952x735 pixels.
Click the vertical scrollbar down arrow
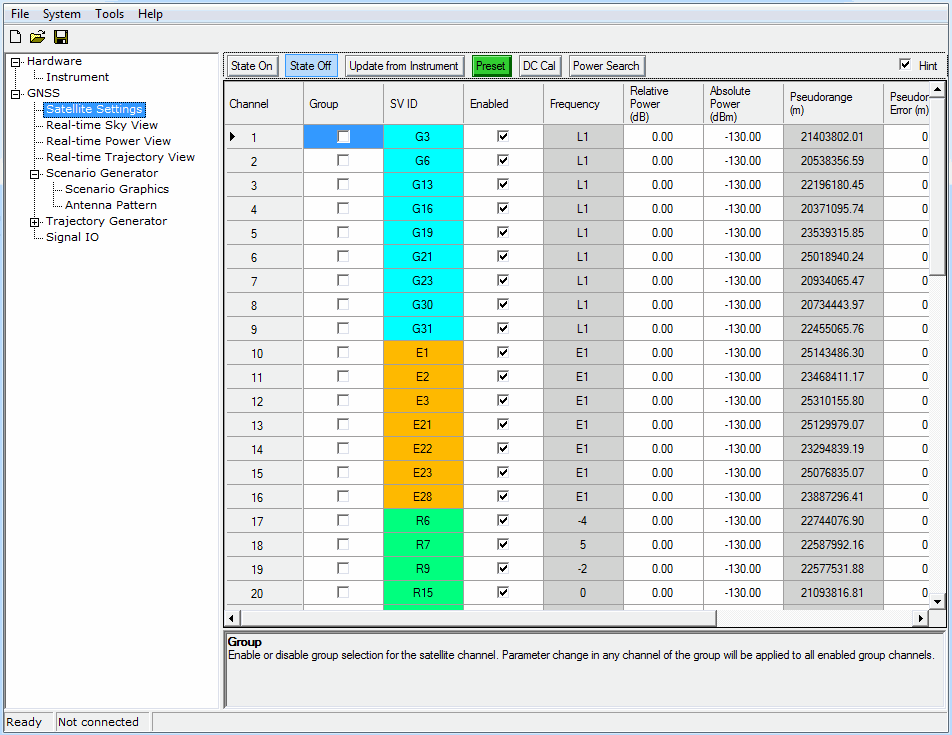[x=937, y=601]
